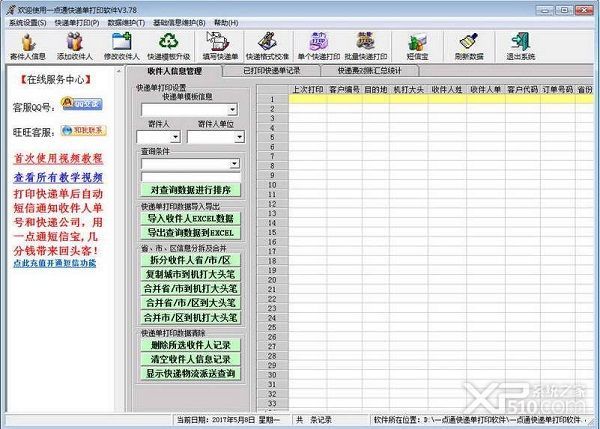Click the 合并省/市到机打大头笔 button
600x429 pixels.
(x=191, y=289)
